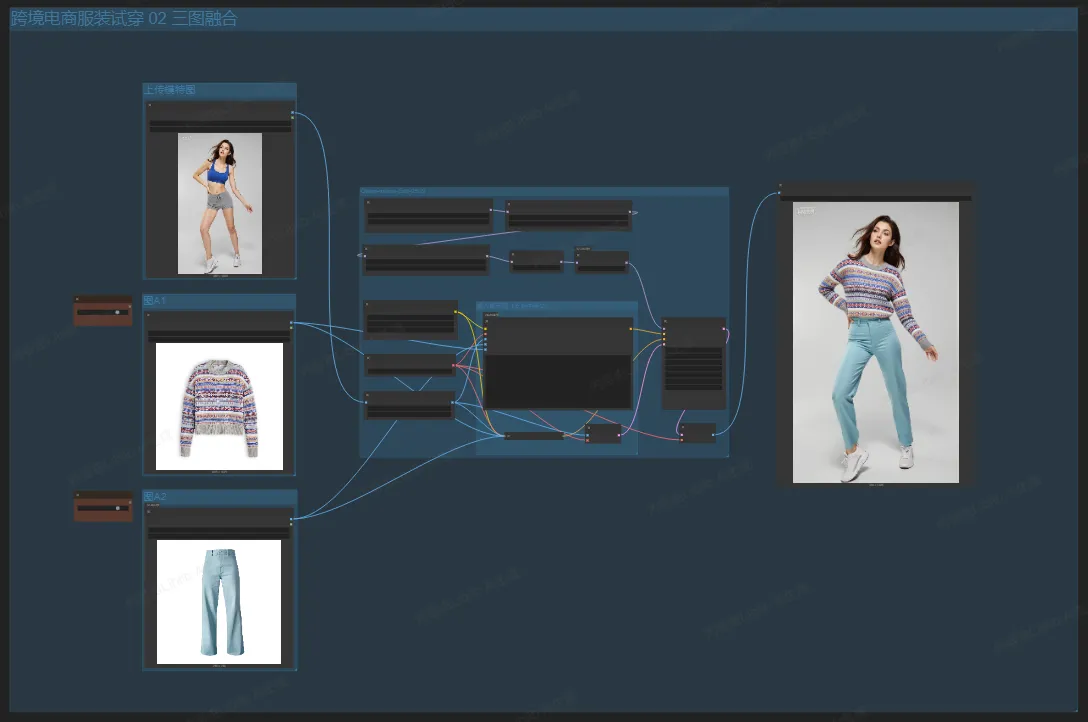Select the 图A1 group title
1088x722 pixels.
[155, 300]
